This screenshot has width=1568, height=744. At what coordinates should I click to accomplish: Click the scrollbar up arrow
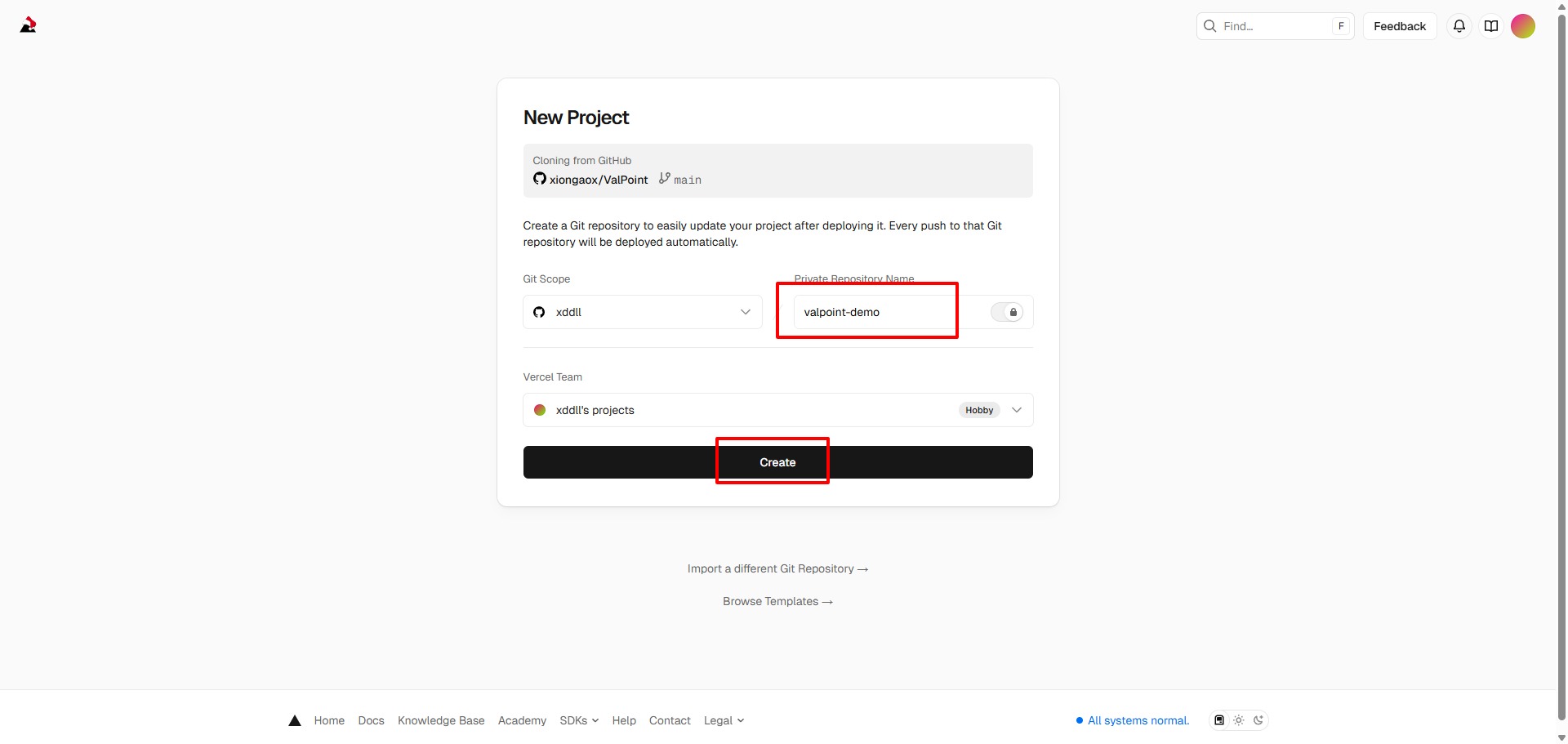(1561, 6)
